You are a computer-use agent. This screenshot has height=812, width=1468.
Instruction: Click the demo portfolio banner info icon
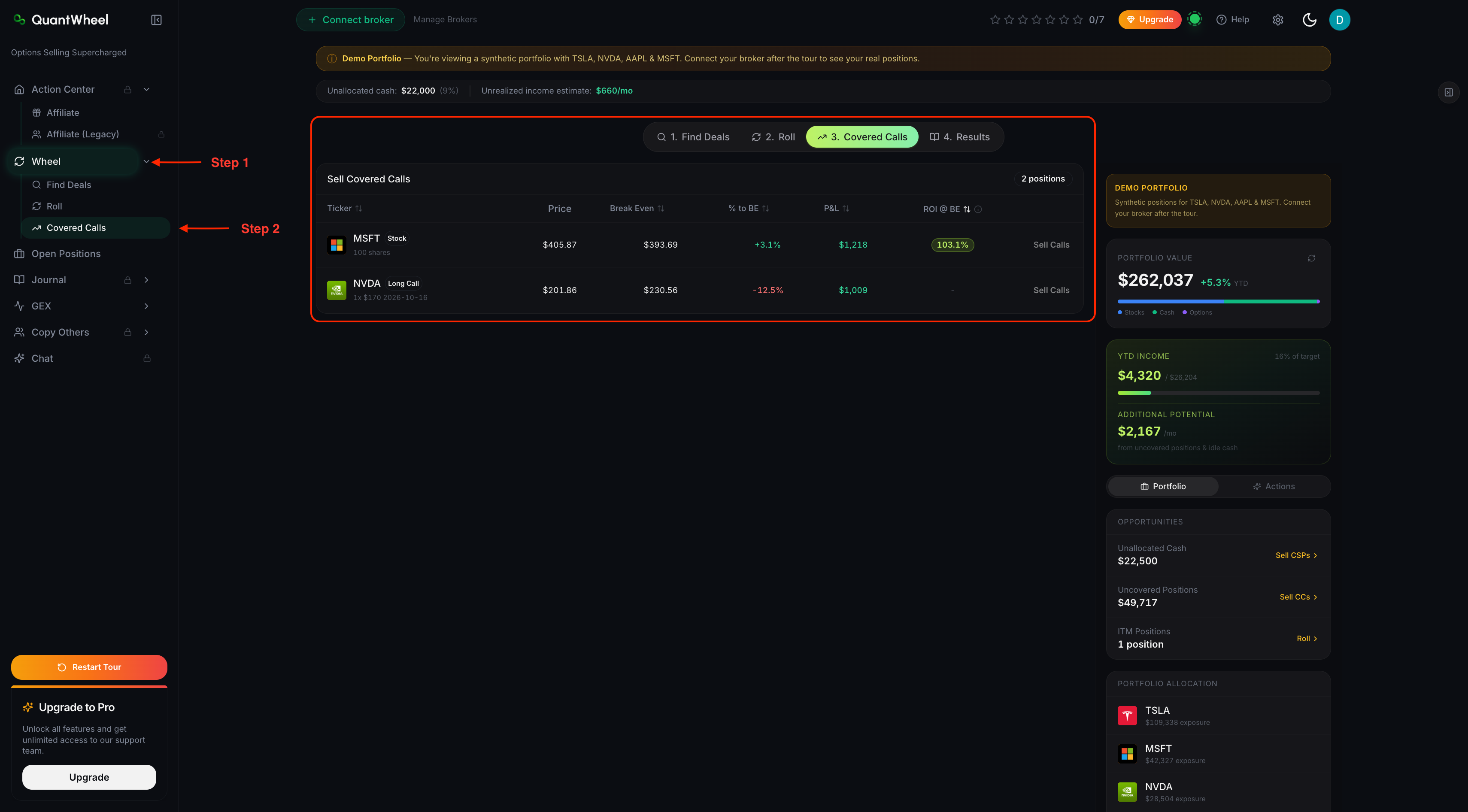(332, 59)
